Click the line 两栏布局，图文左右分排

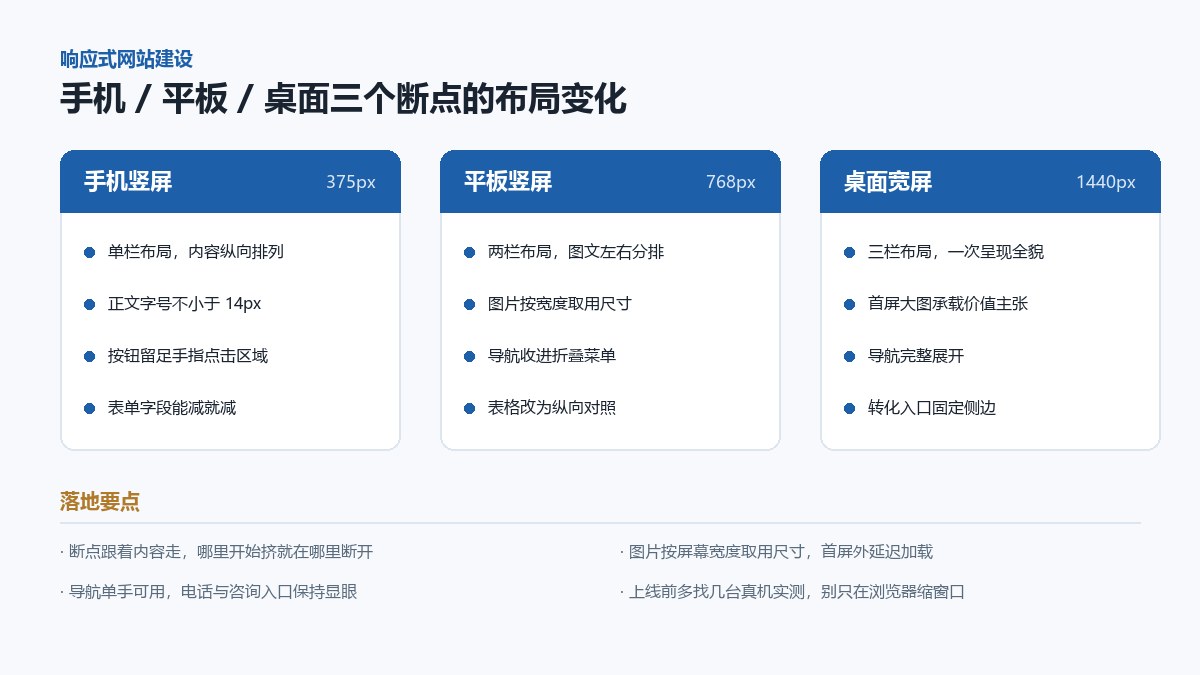coord(576,252)
